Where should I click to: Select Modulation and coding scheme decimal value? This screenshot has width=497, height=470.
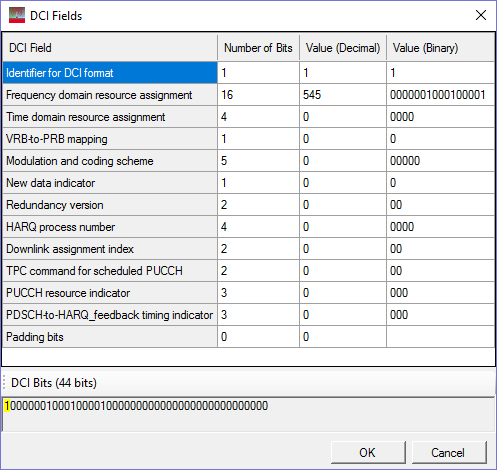tap(343, 161)
